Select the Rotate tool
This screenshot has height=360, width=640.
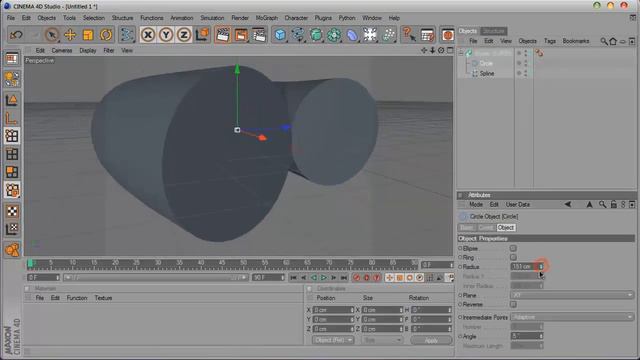point(106,35)
